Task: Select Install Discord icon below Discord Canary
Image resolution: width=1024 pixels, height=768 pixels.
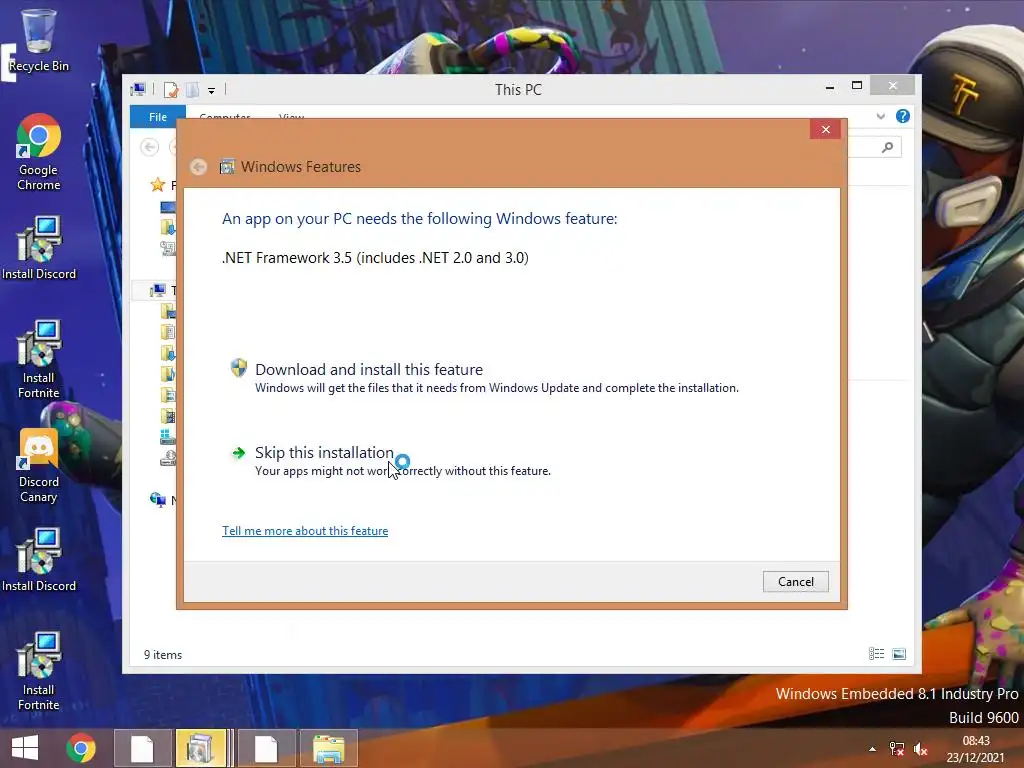Action: coord(39,560)
